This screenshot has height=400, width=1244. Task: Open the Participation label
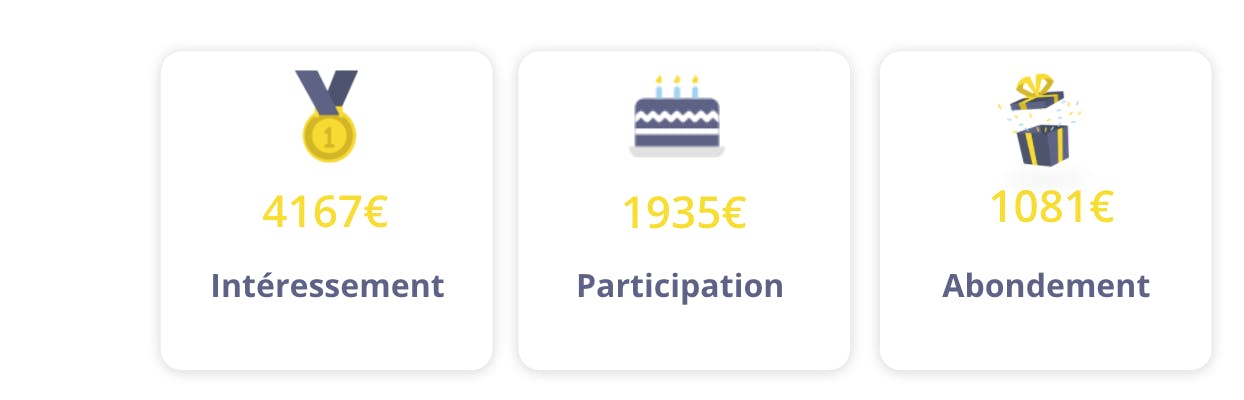(x=680, y=286)
